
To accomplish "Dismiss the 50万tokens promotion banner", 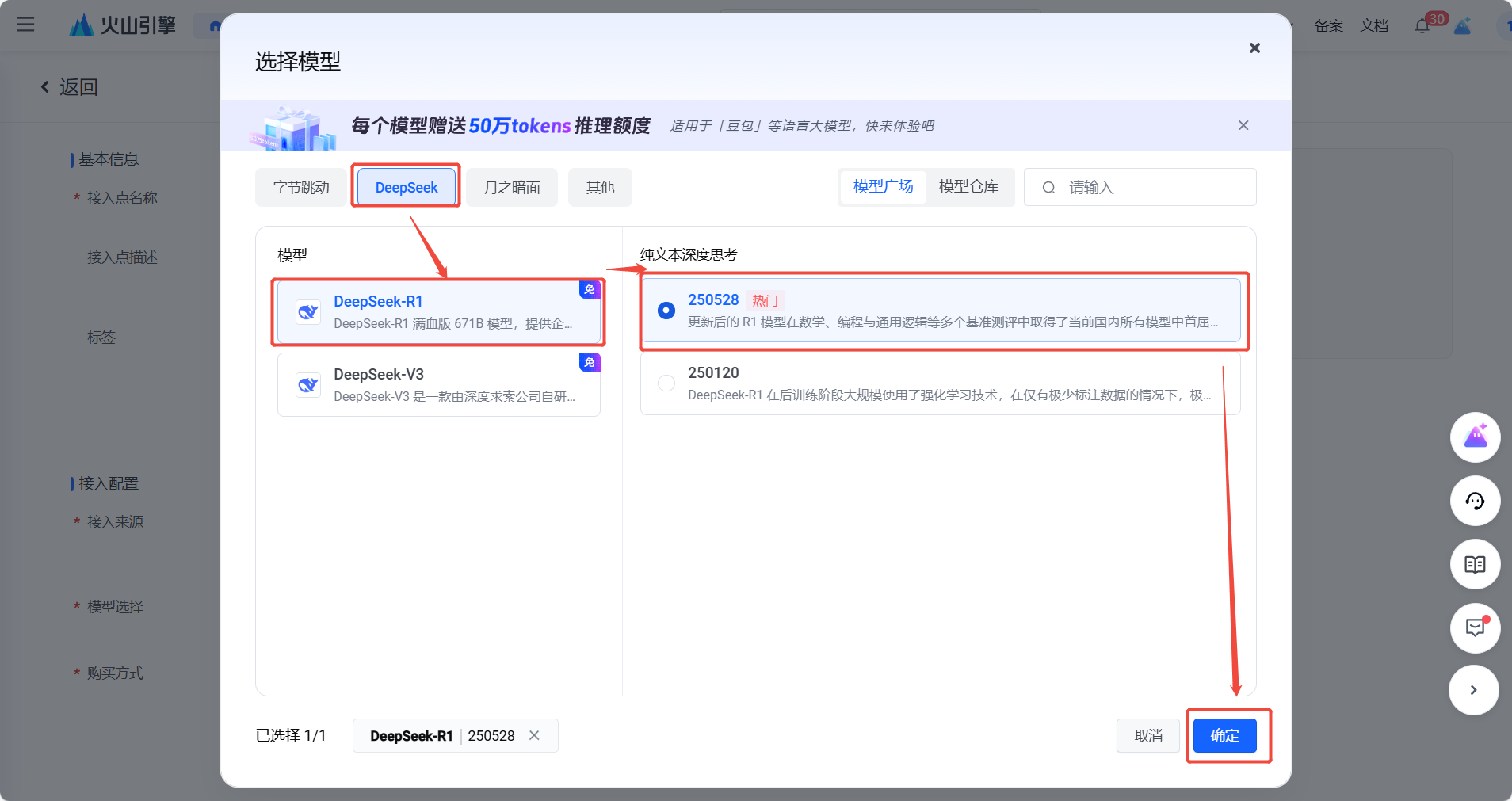I will click(1243, 125).
